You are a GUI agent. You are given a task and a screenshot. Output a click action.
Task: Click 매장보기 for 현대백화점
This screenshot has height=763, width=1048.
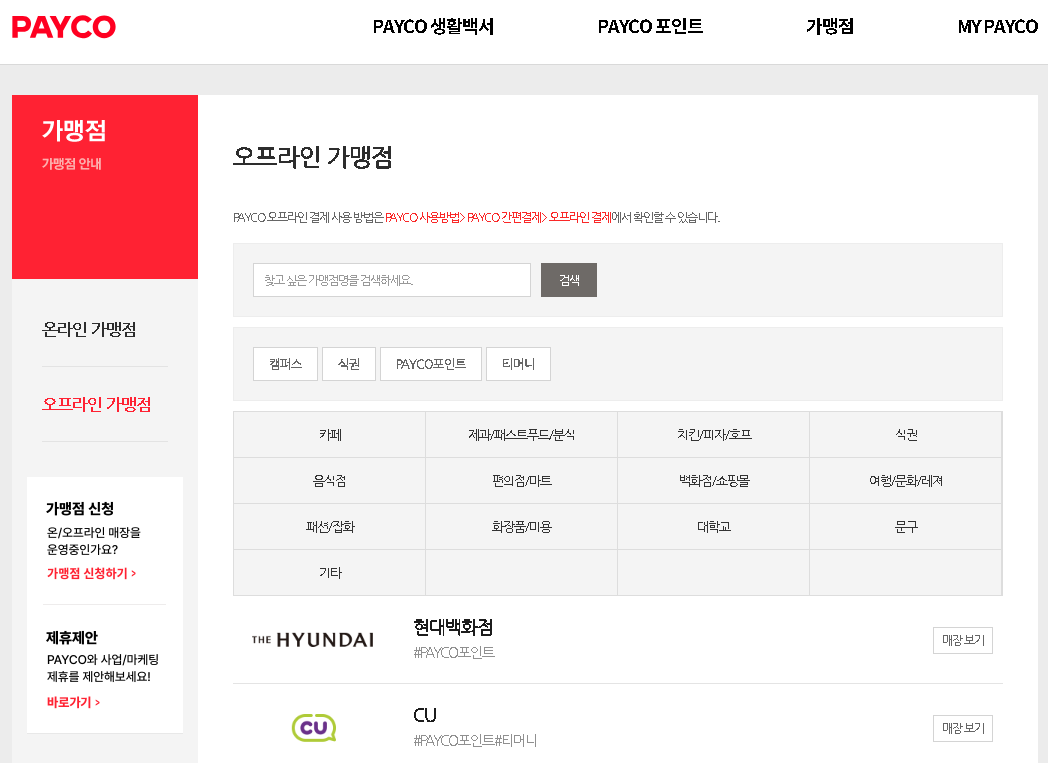963,640
